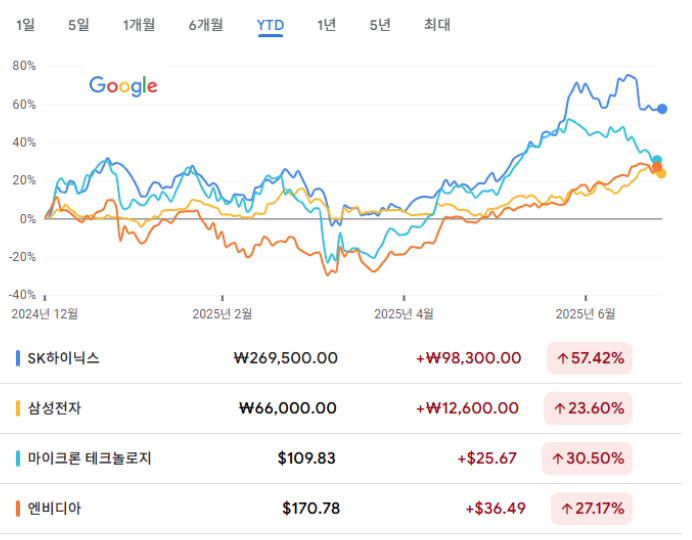Click the active YTD tab

[x=270, y=25]
